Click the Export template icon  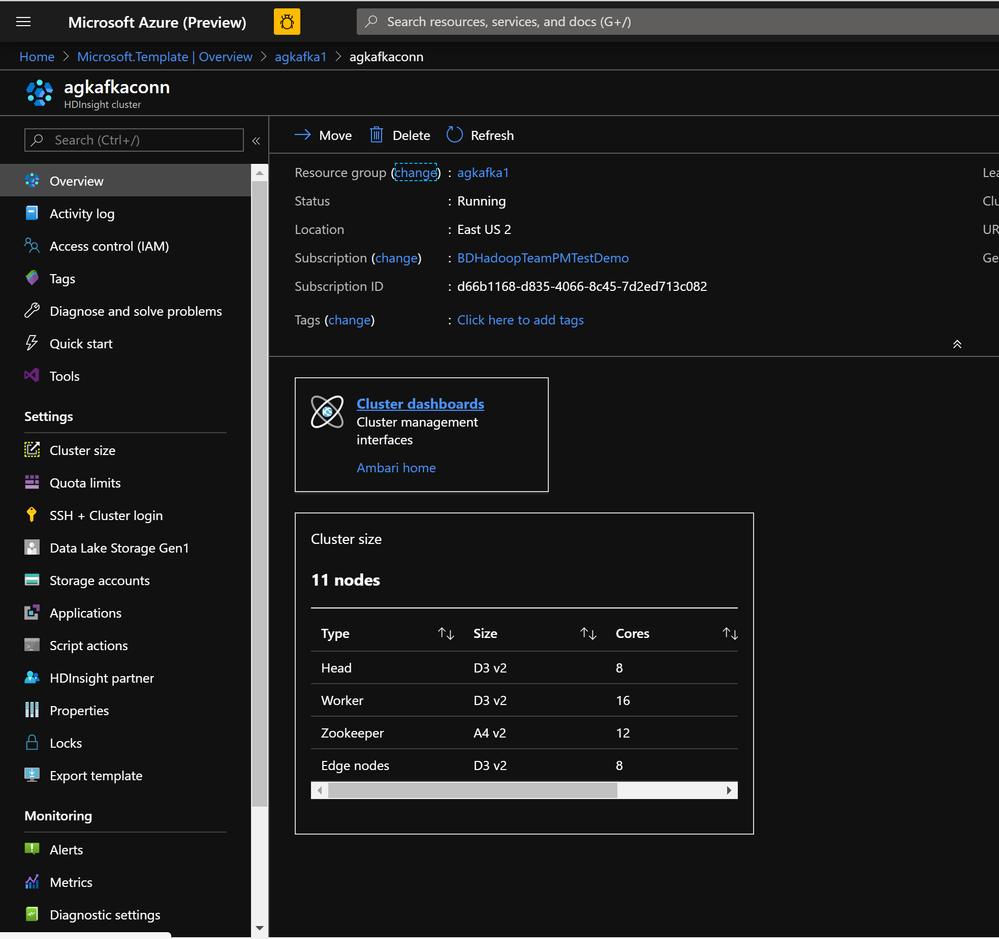point(32,775)
